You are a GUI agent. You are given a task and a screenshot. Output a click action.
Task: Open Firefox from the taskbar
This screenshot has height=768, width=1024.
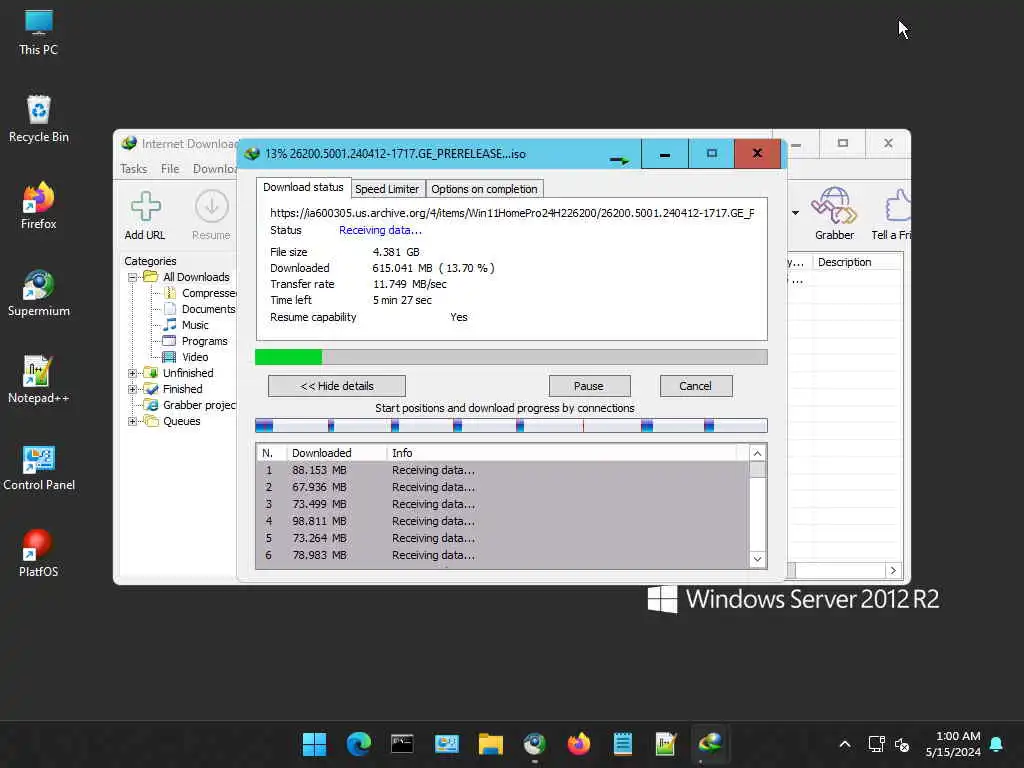pos(579,744)
